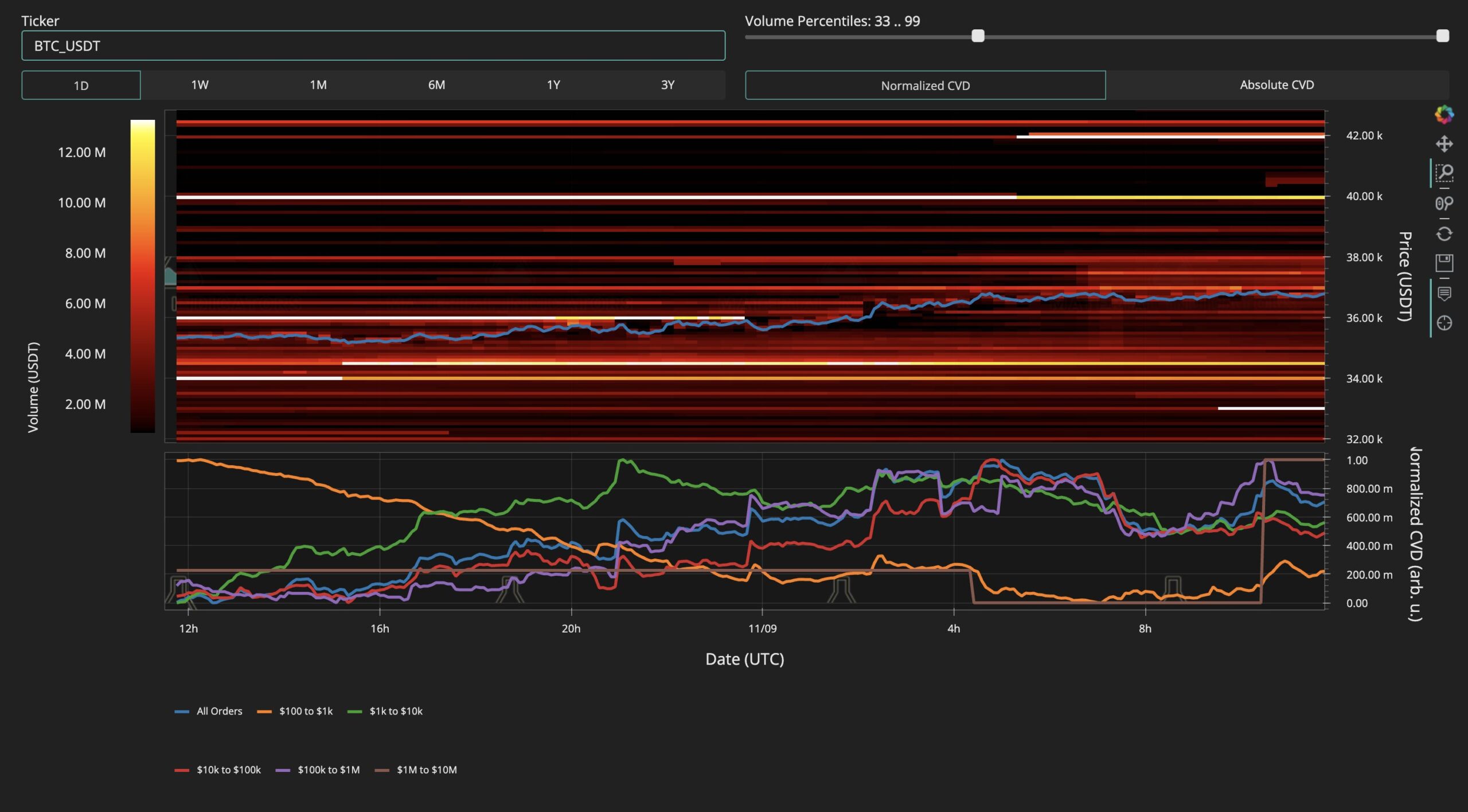Switch to the 1W timeframe
1468x812 pixels.
point(200,85)
